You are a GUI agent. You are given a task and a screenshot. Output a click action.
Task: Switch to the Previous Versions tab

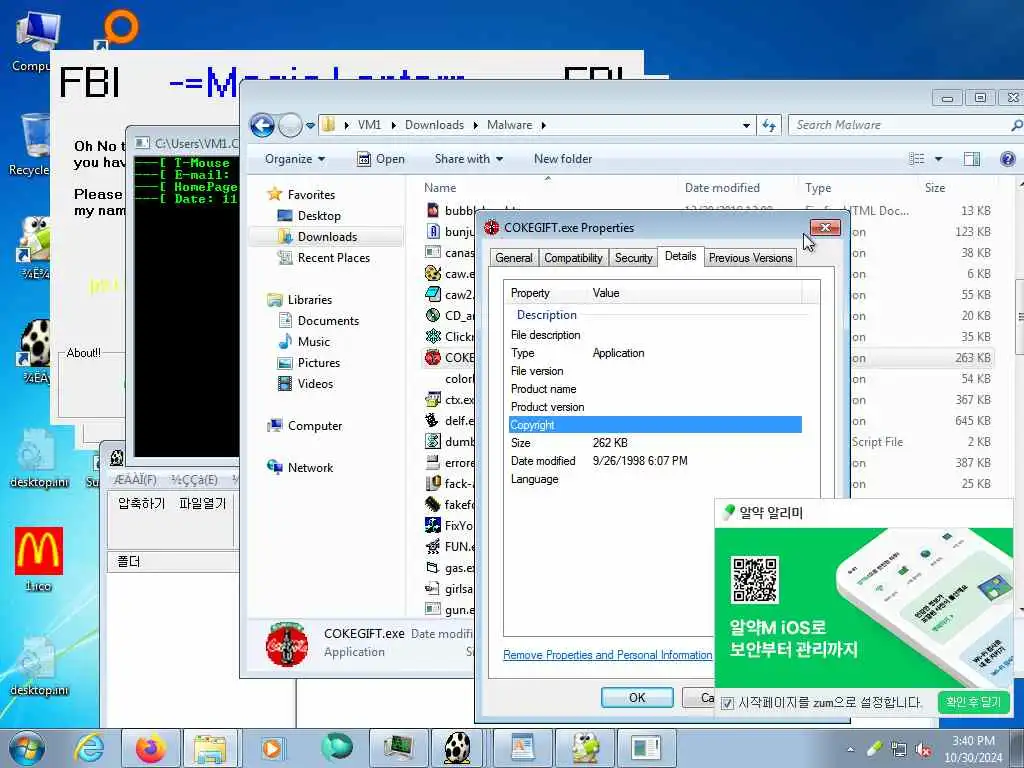pos(750,258)
